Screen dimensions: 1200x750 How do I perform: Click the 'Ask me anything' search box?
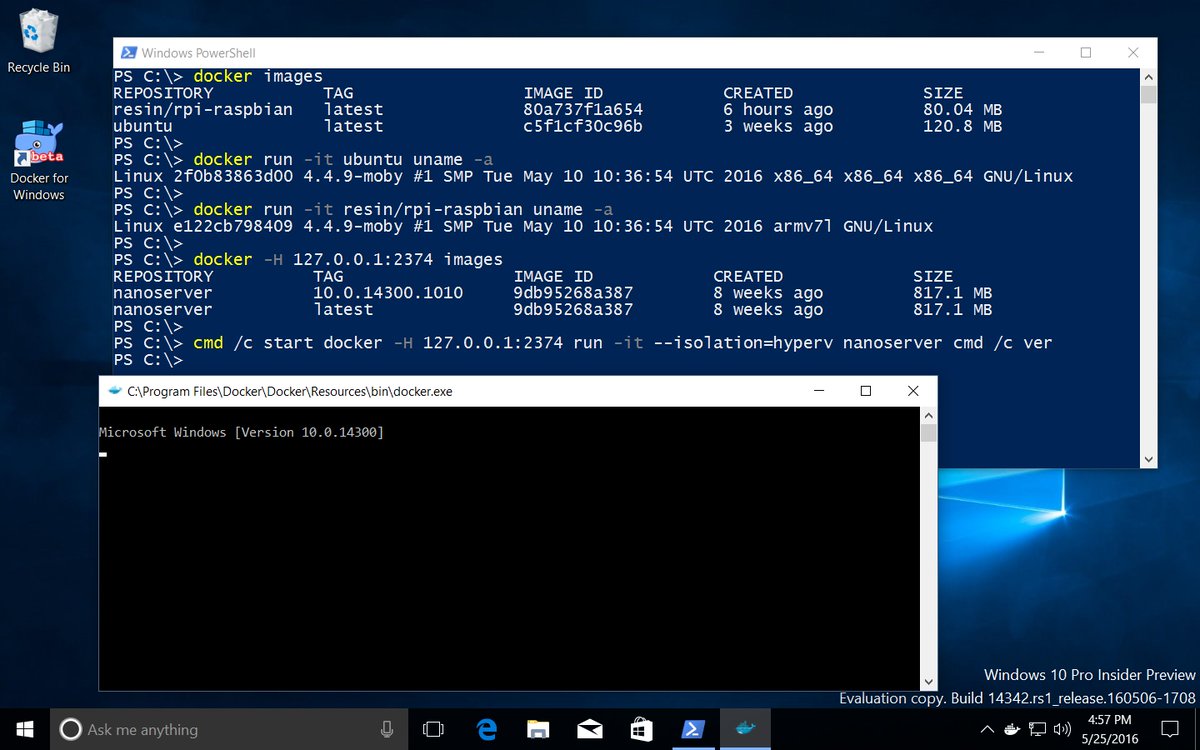228,729
